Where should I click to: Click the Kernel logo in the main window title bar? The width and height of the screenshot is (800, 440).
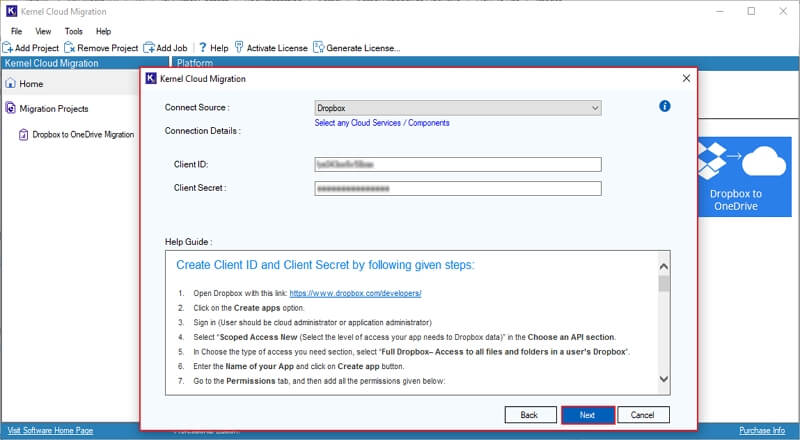[x=11, y=11]
